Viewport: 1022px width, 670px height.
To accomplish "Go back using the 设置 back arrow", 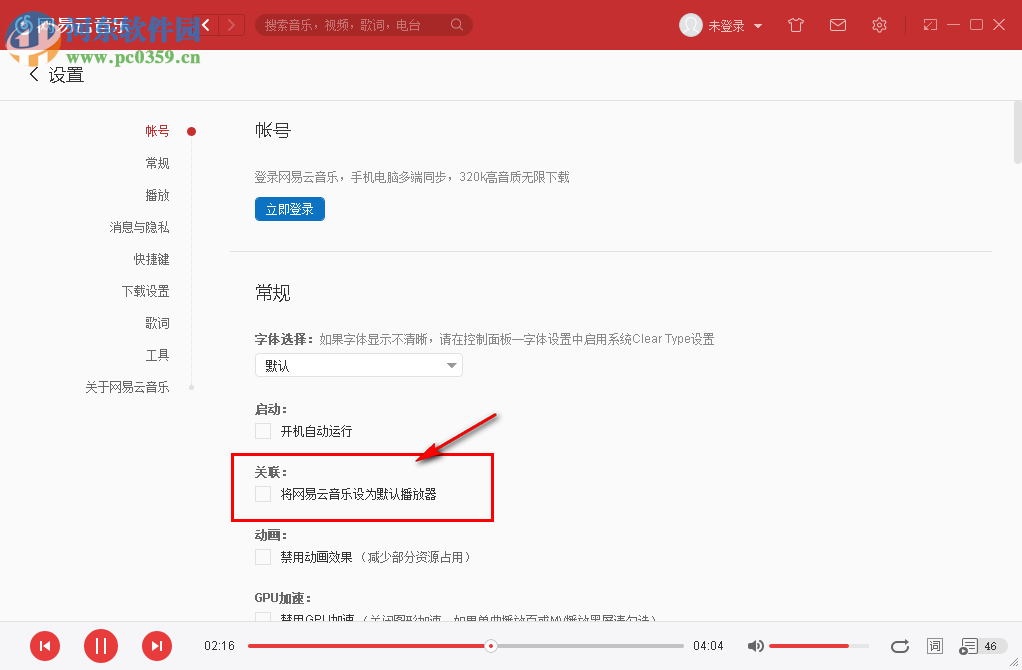I will point(33,73).
